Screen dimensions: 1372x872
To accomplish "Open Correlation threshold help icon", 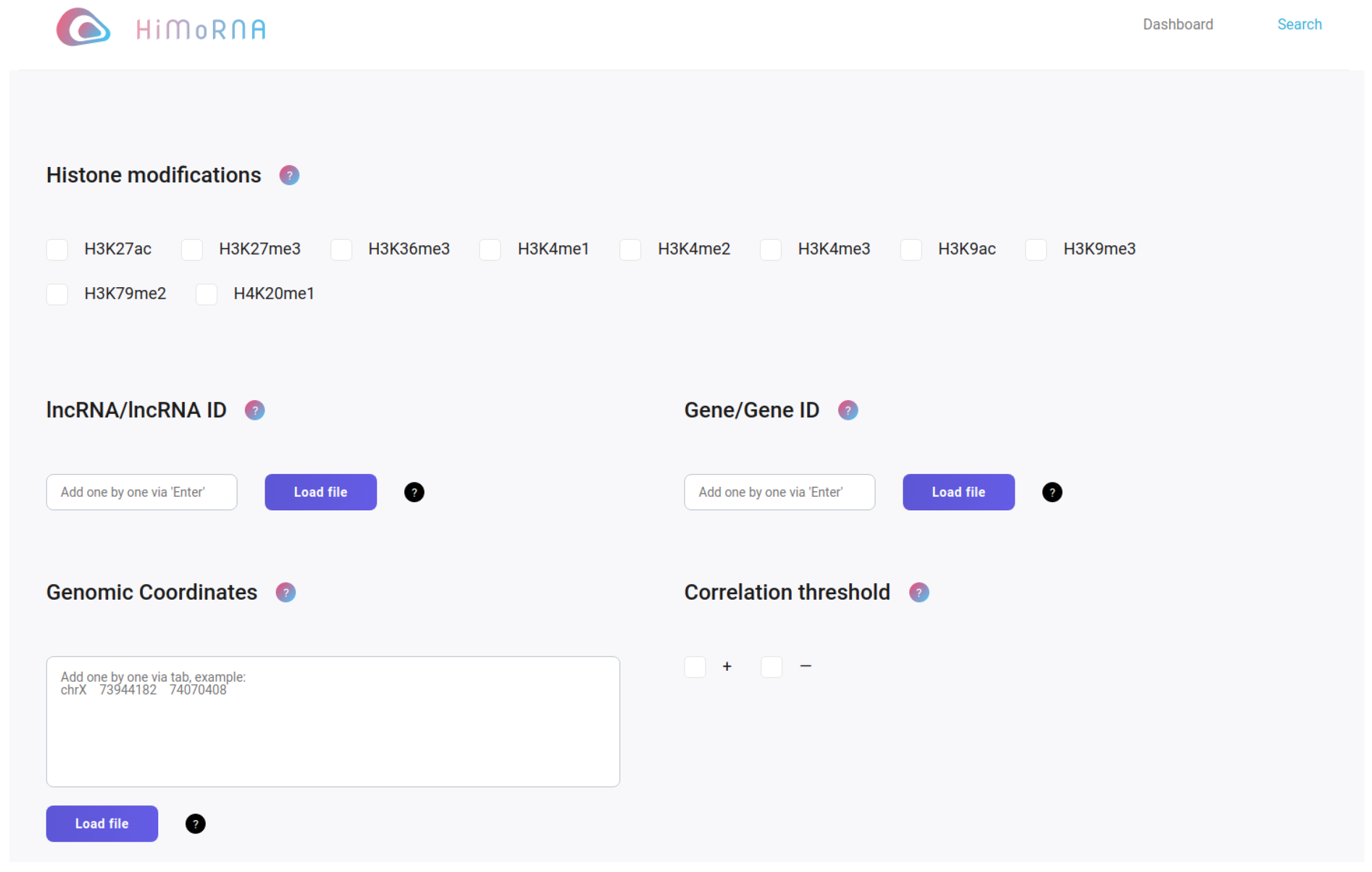I will pos(918,593).
